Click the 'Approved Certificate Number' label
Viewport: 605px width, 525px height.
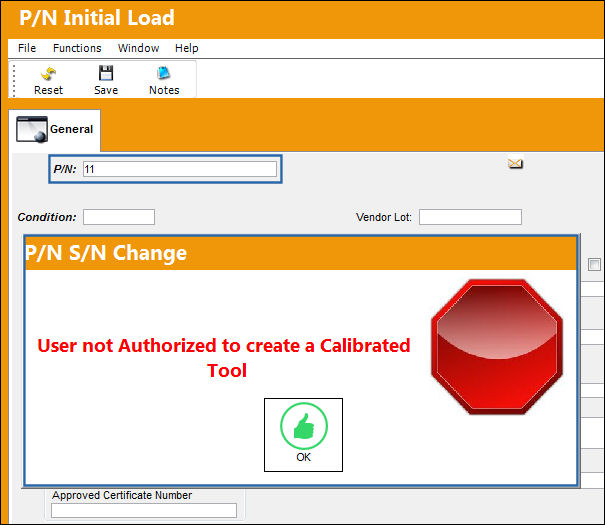tap(122, 495)
